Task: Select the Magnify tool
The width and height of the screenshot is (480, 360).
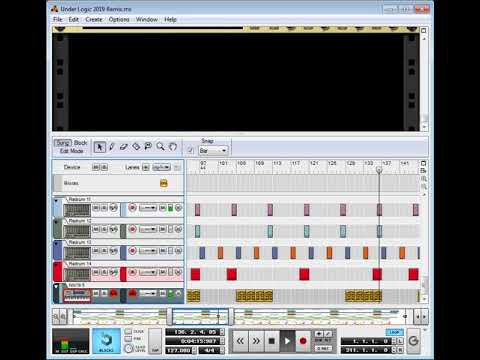Action: [160, 147]
